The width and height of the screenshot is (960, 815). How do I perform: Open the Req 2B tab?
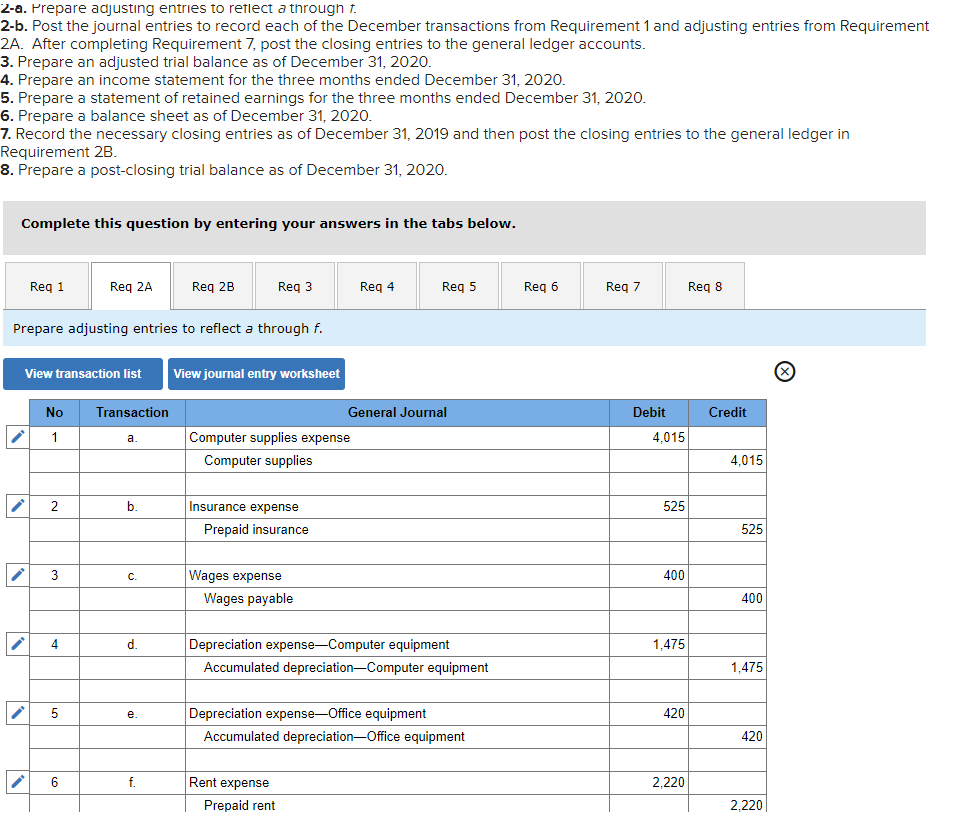[212, 286]
